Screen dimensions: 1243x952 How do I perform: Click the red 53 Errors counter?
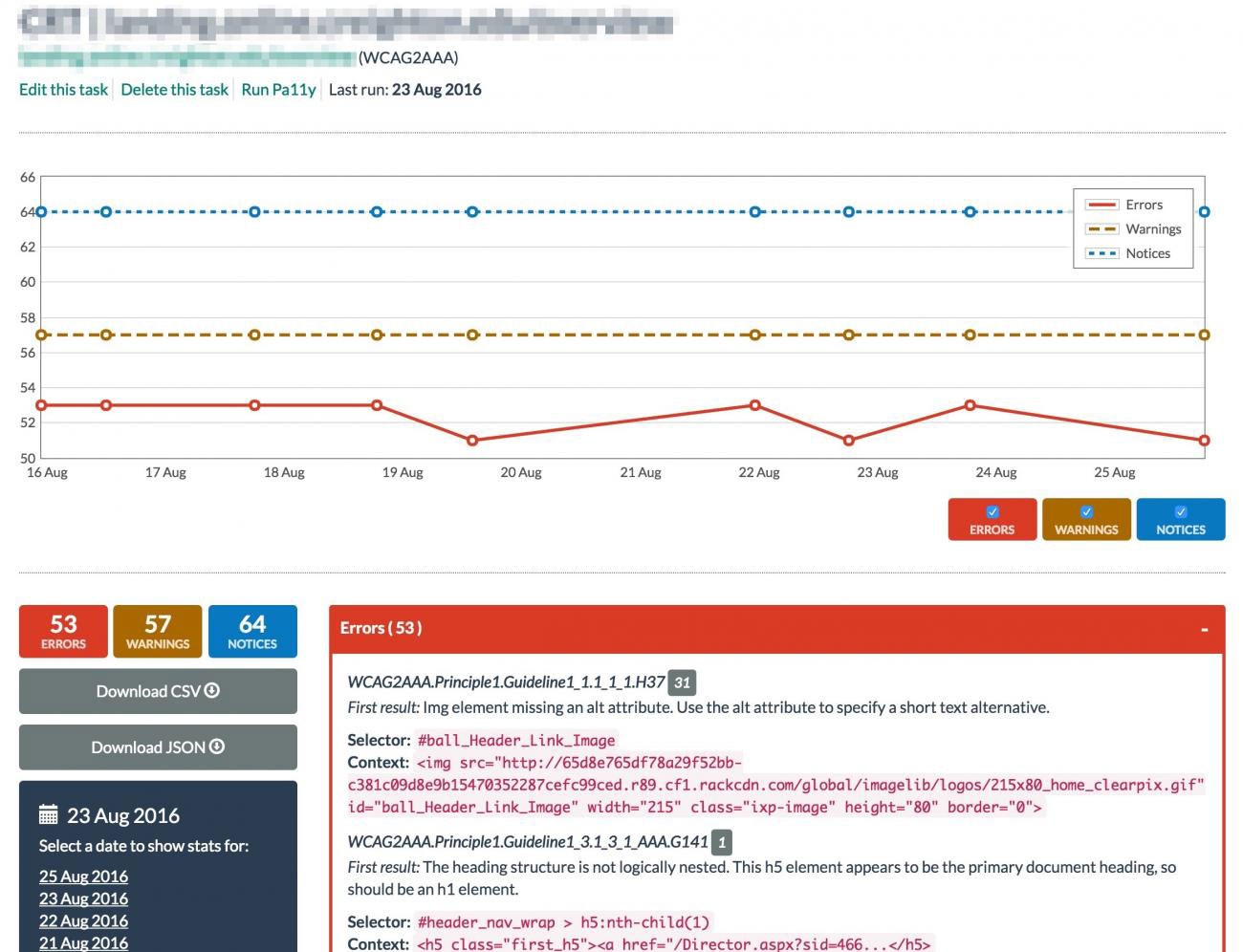(63, 632)
